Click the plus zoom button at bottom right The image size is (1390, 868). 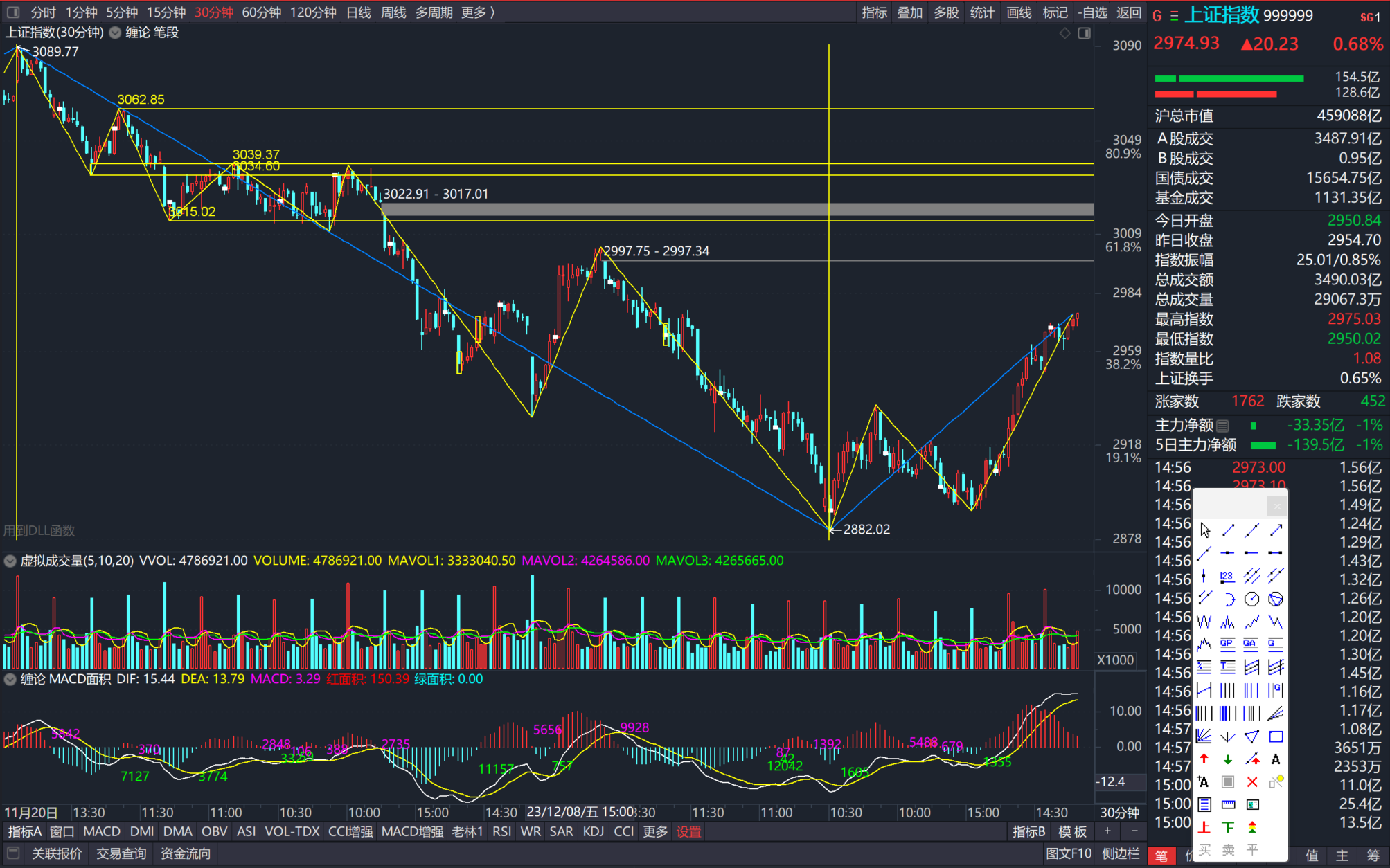[1107, 831]
